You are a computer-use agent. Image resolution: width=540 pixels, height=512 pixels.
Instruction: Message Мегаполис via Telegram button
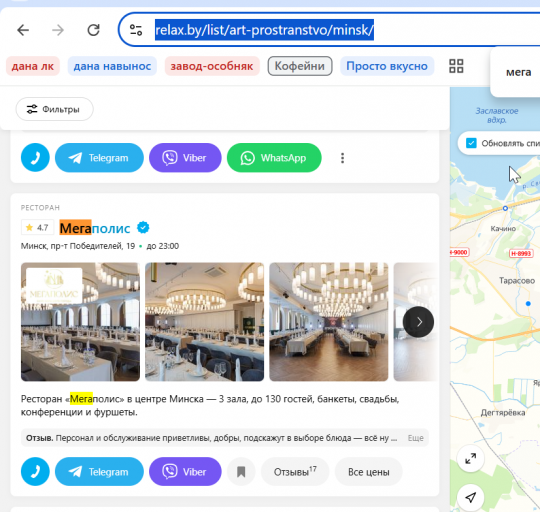99,471
